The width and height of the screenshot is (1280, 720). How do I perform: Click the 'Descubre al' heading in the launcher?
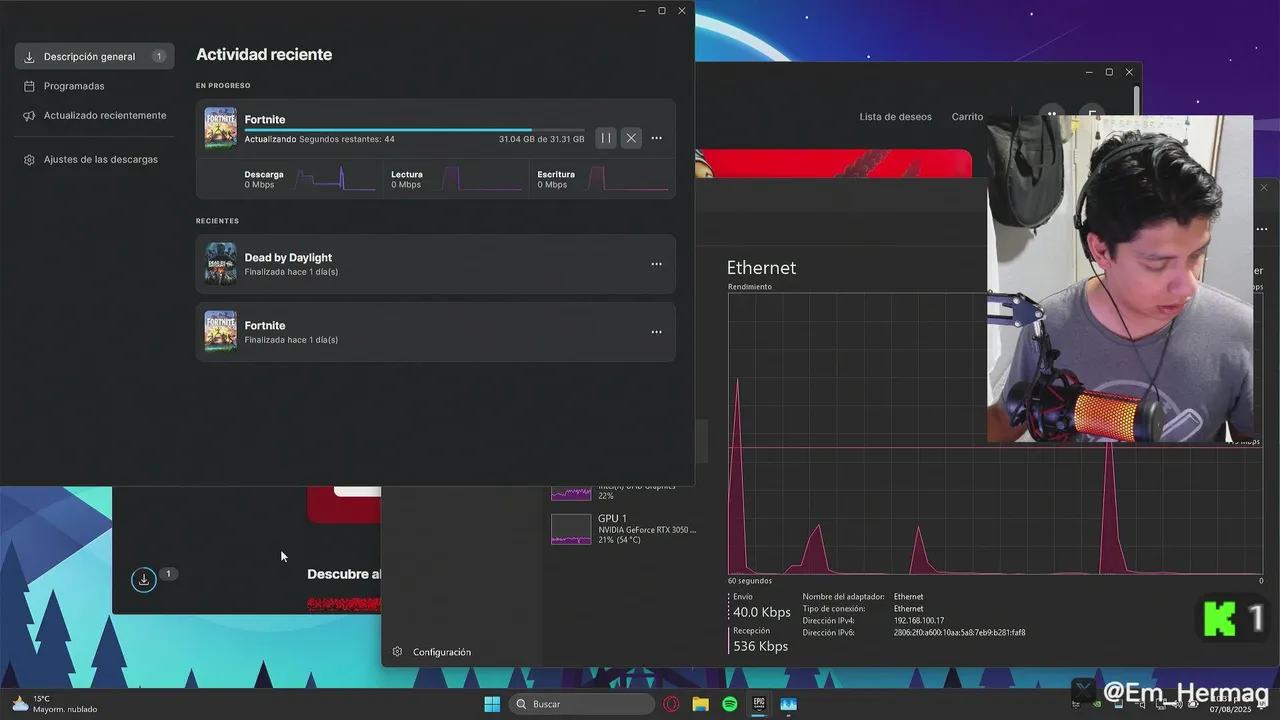click(344, 574)
